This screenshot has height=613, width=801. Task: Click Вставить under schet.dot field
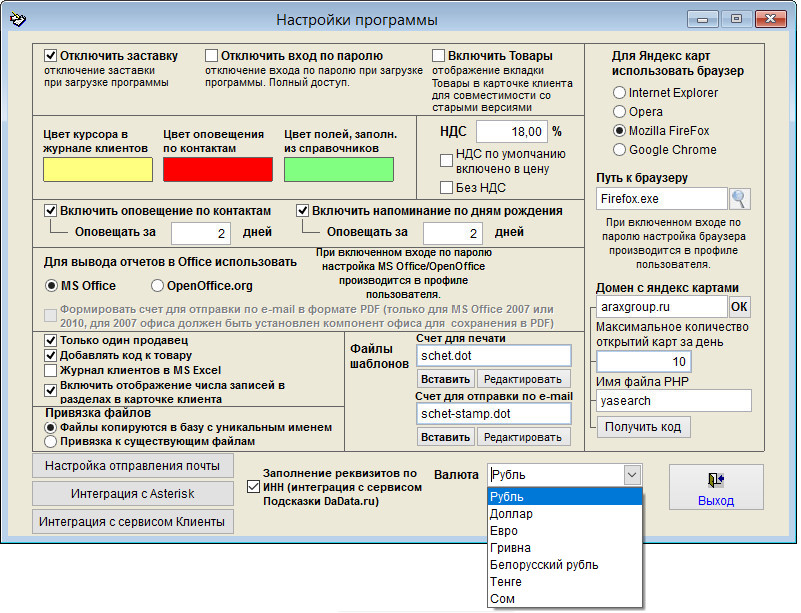[x=445, y=379]
